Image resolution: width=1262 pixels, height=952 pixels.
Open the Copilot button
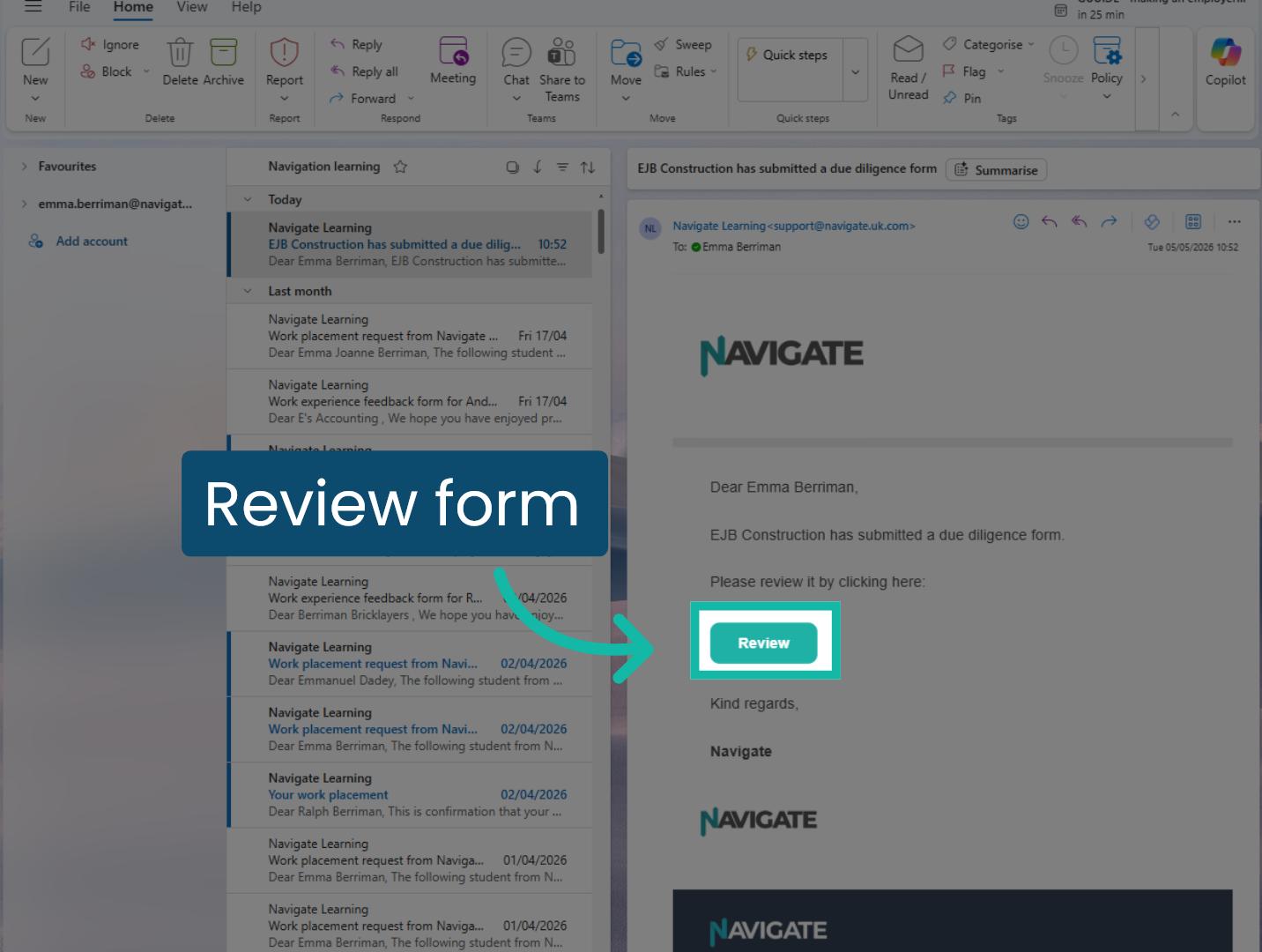pos(1225,62)
